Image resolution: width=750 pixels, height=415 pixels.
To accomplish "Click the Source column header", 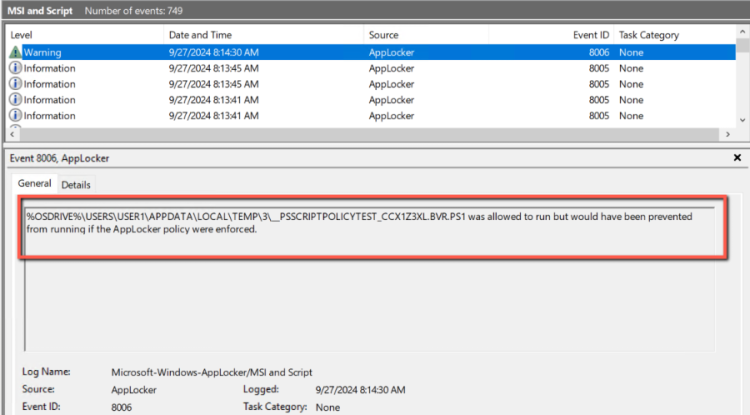I will [383, 35].
